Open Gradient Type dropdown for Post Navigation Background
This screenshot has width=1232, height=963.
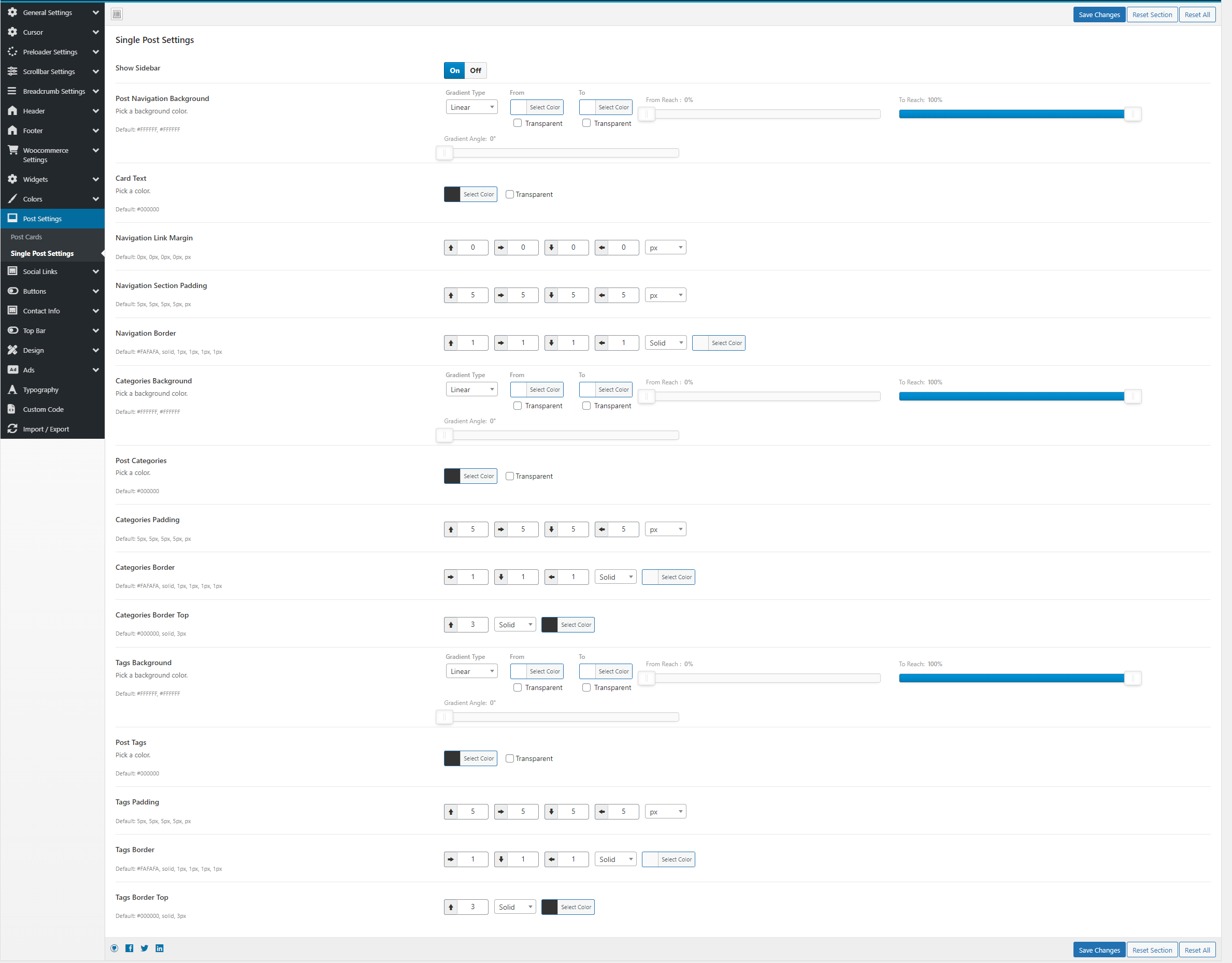coord(471,107)
